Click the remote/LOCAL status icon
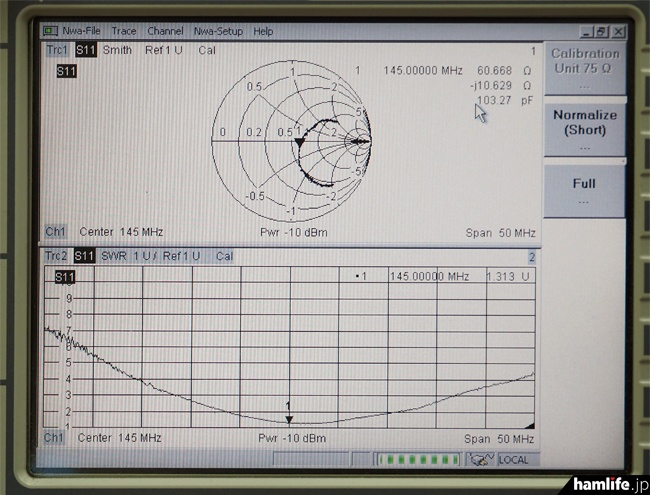 click(481, 460)
